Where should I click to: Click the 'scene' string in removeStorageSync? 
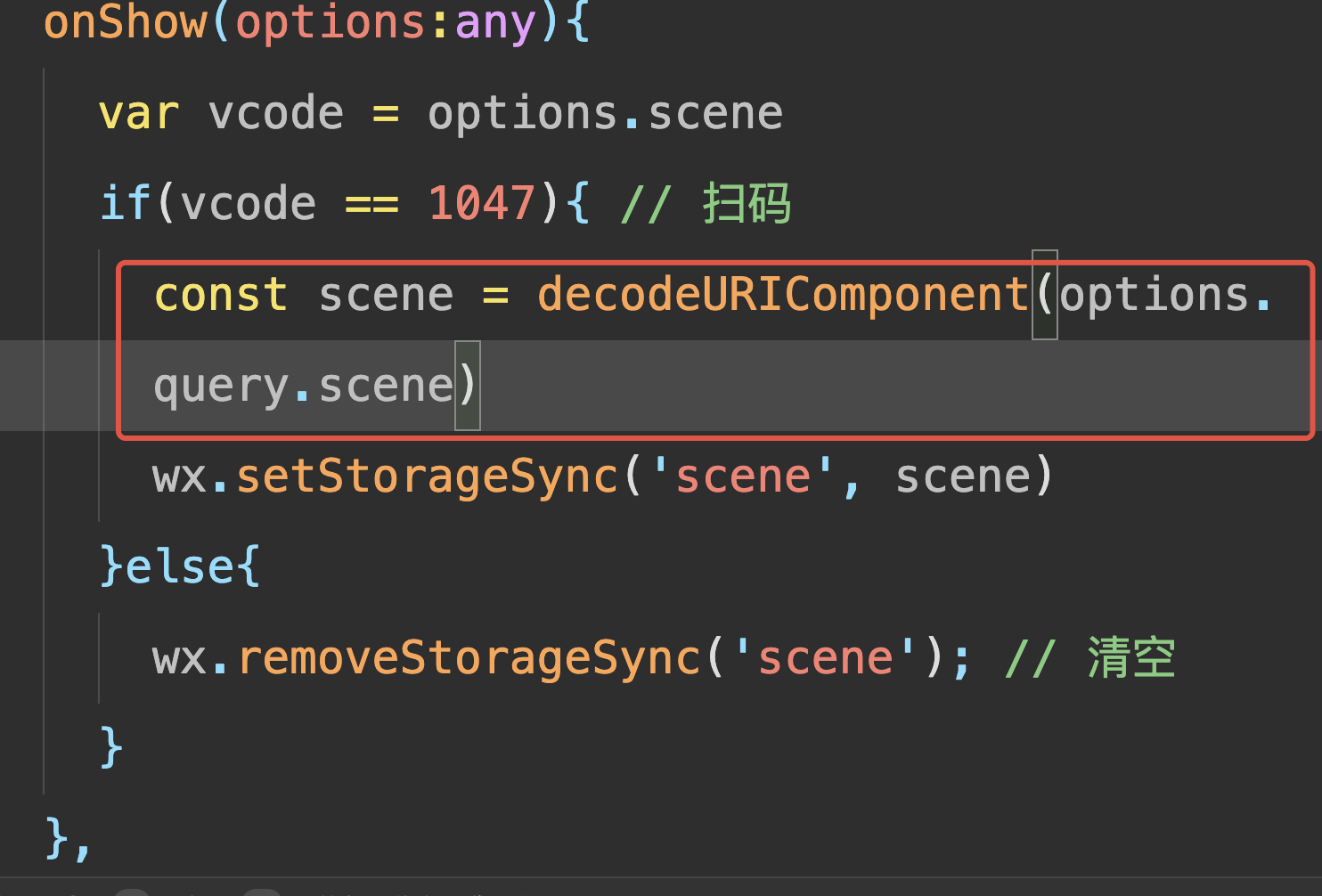click(x=825, y=658)
